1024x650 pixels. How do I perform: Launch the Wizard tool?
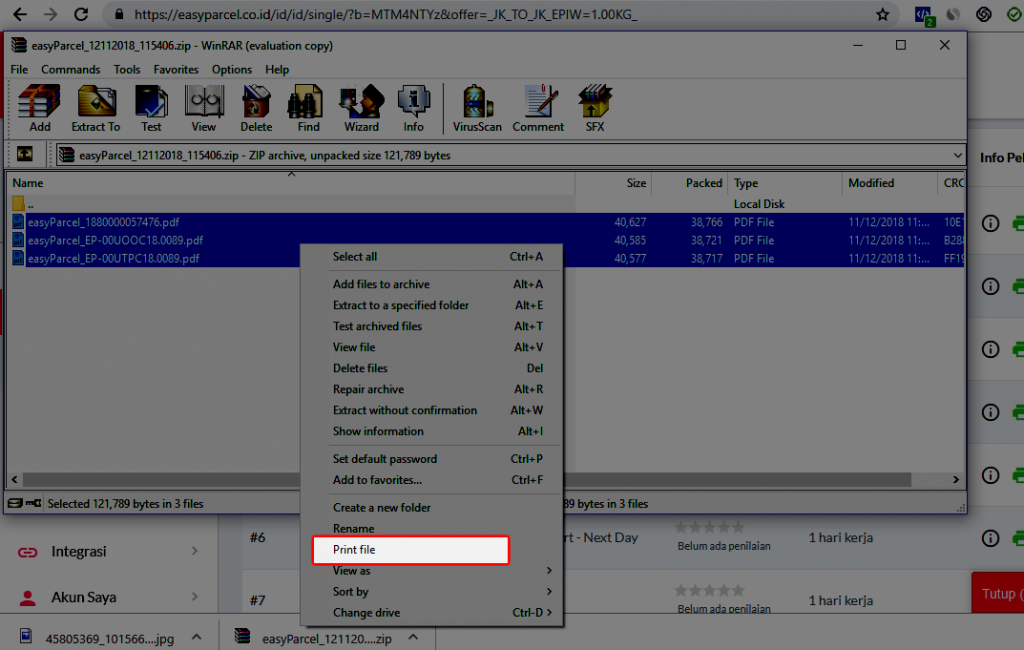(361, 108)
